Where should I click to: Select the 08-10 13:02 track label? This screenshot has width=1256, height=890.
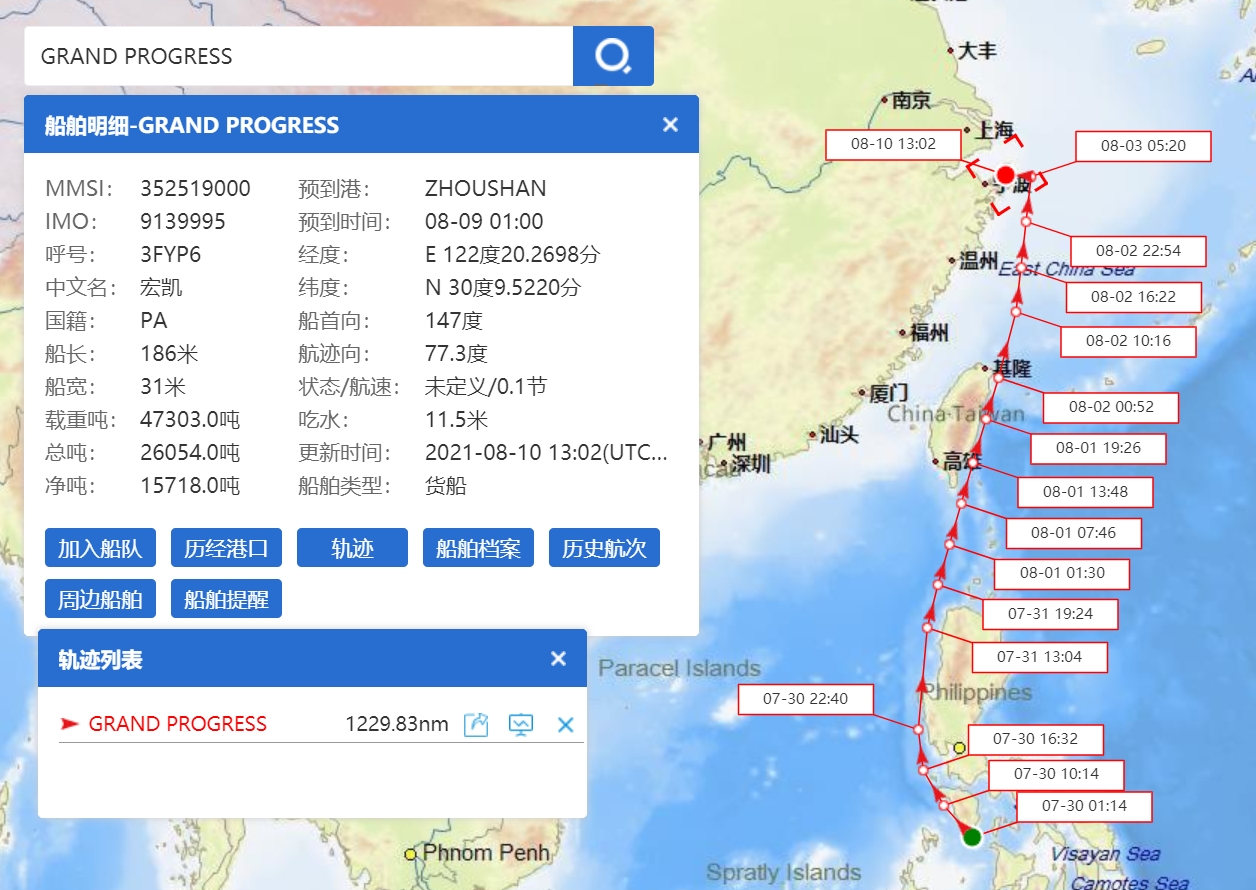(x=893, y=144)
